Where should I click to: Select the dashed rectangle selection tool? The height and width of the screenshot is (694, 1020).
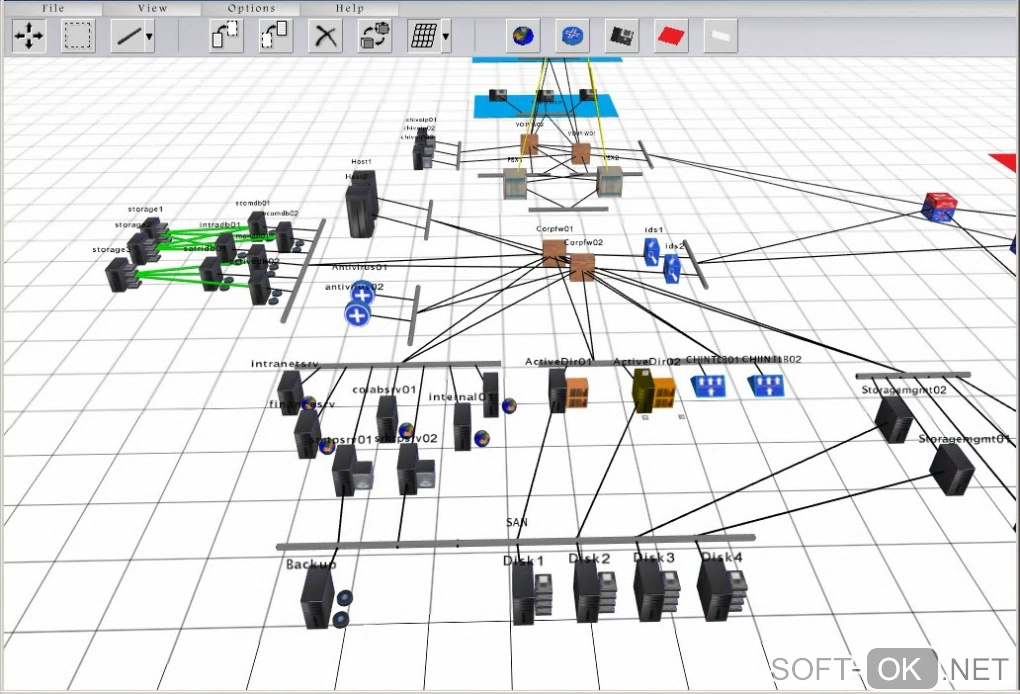[78, 35]
